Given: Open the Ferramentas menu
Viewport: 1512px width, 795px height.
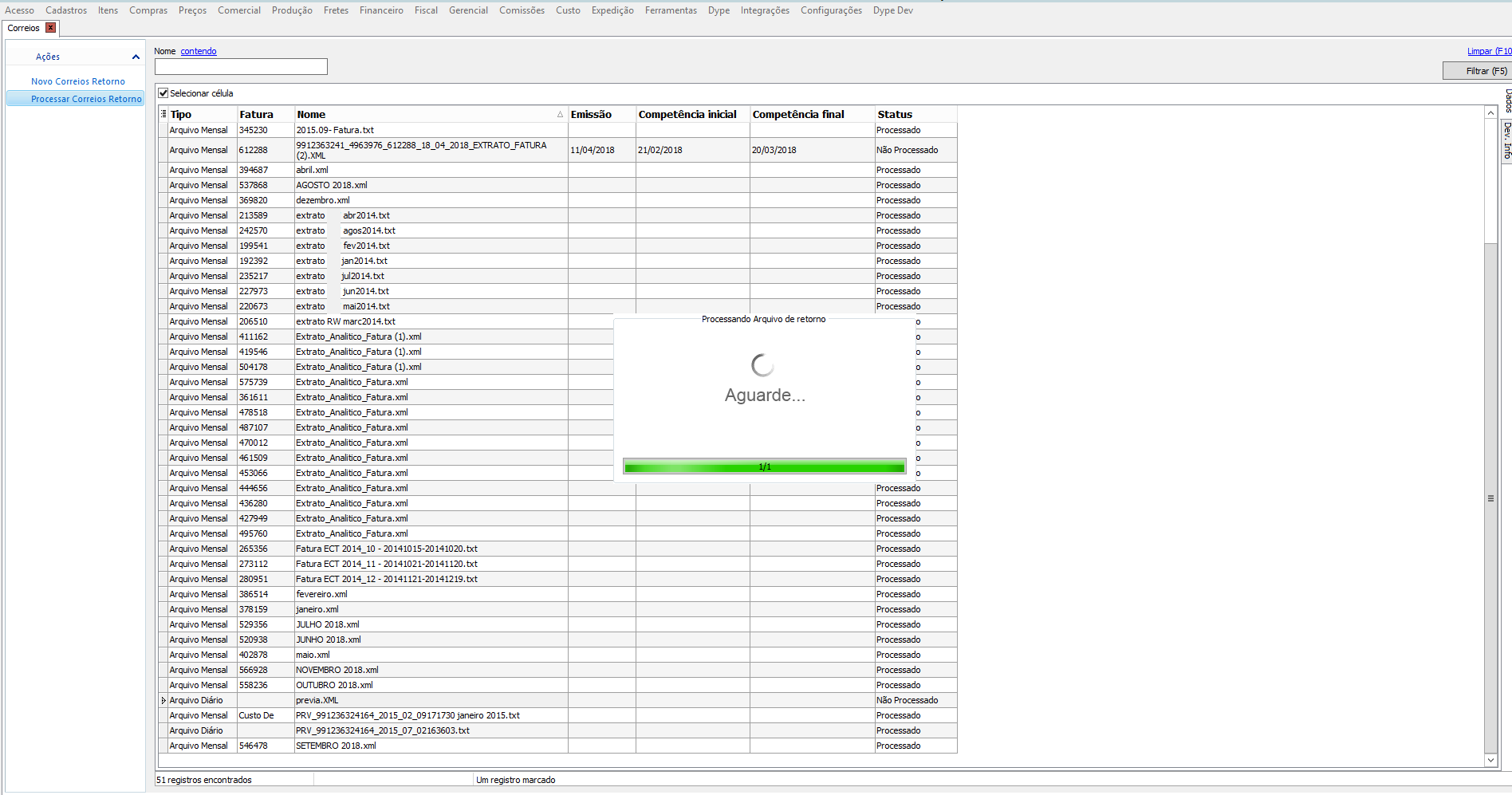Looking at the screenshot, I should 671,10.
